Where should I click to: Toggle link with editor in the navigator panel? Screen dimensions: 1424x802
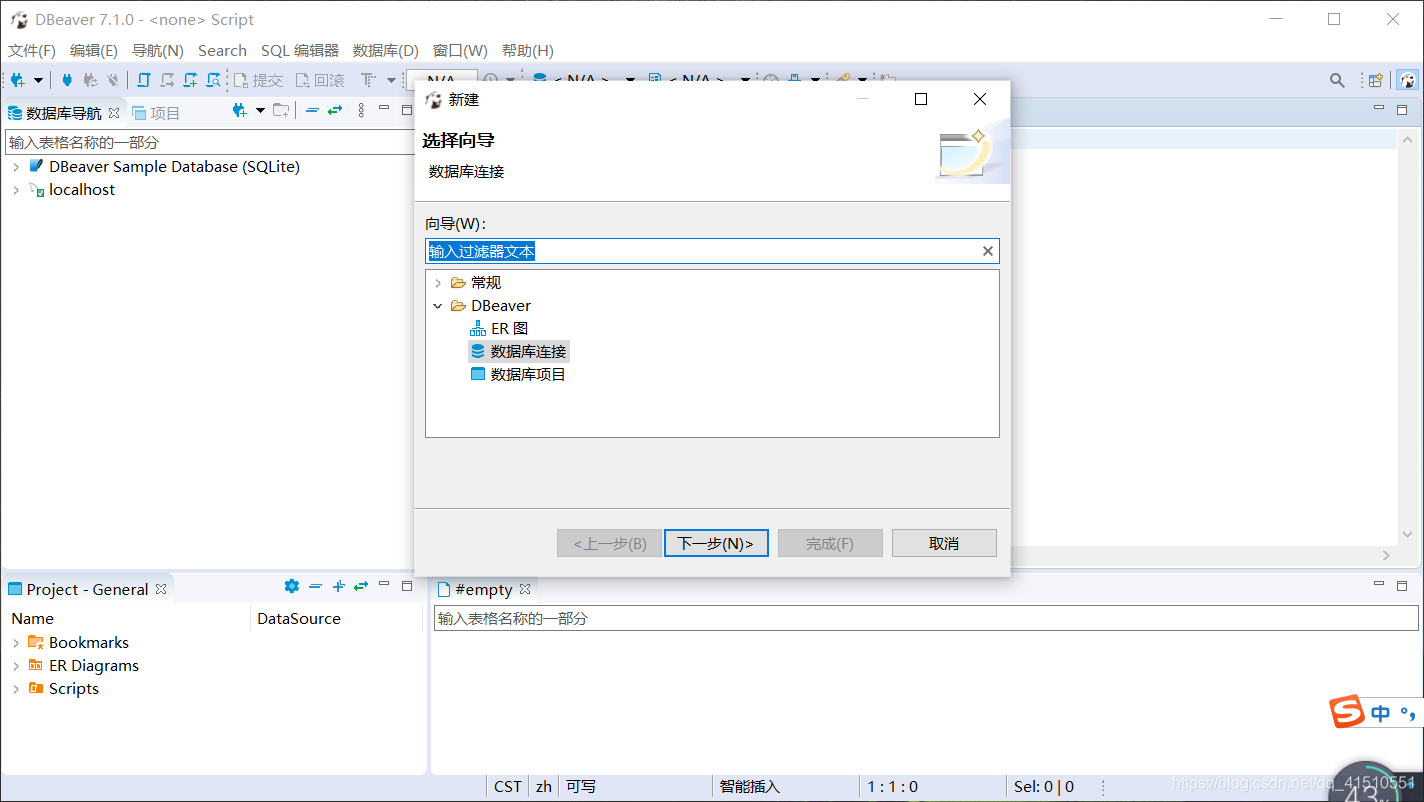pos(337,110)
